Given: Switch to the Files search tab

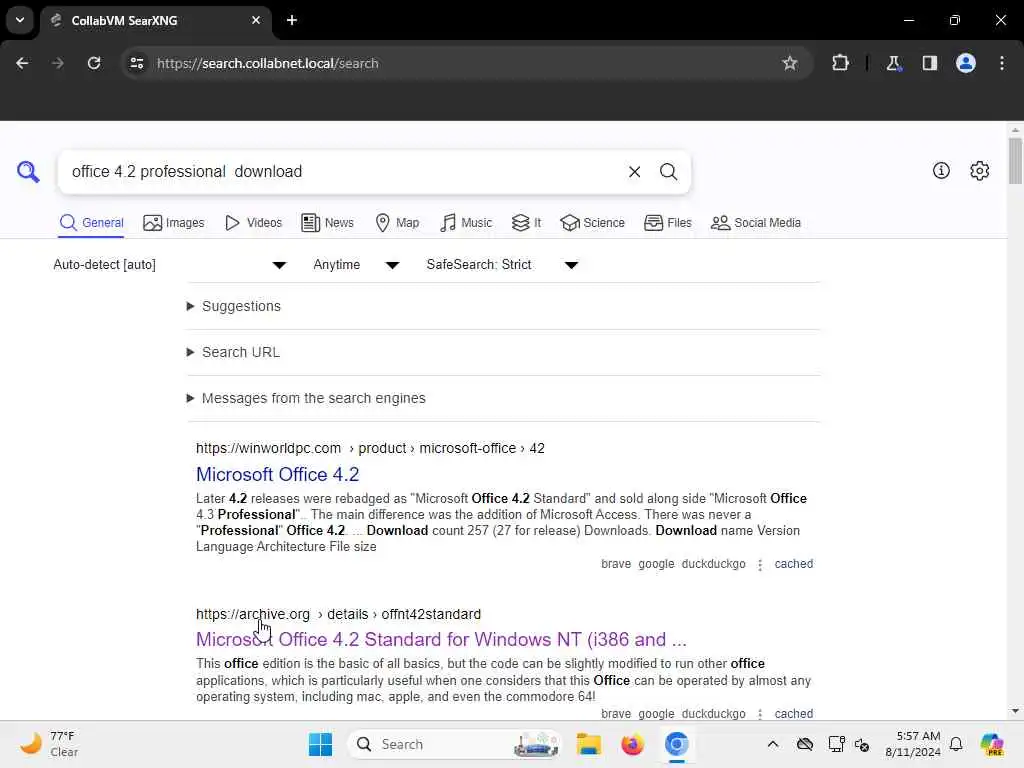Looking at the screenshot, I should 667,223.
